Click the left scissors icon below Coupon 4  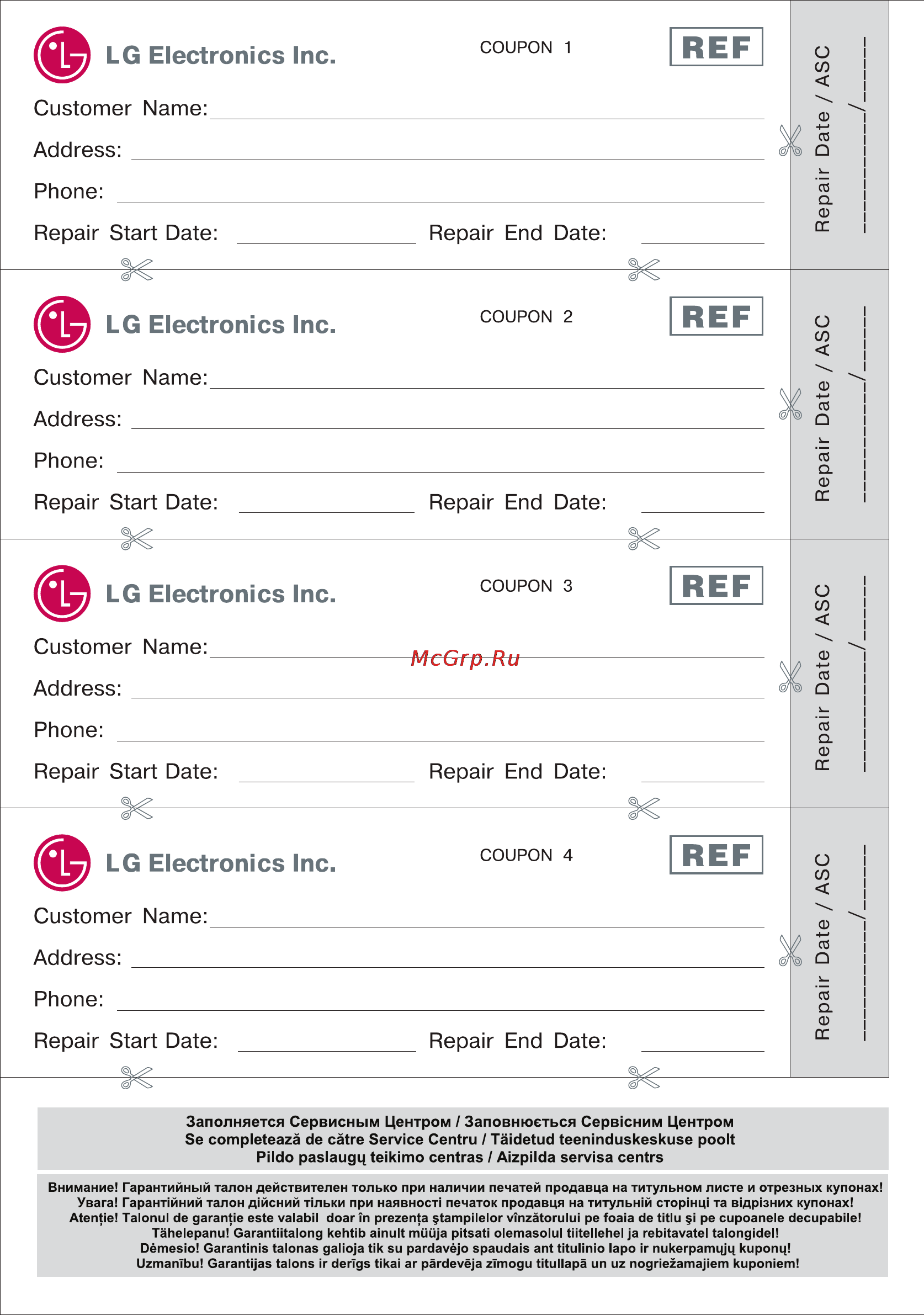point(137,1077)
